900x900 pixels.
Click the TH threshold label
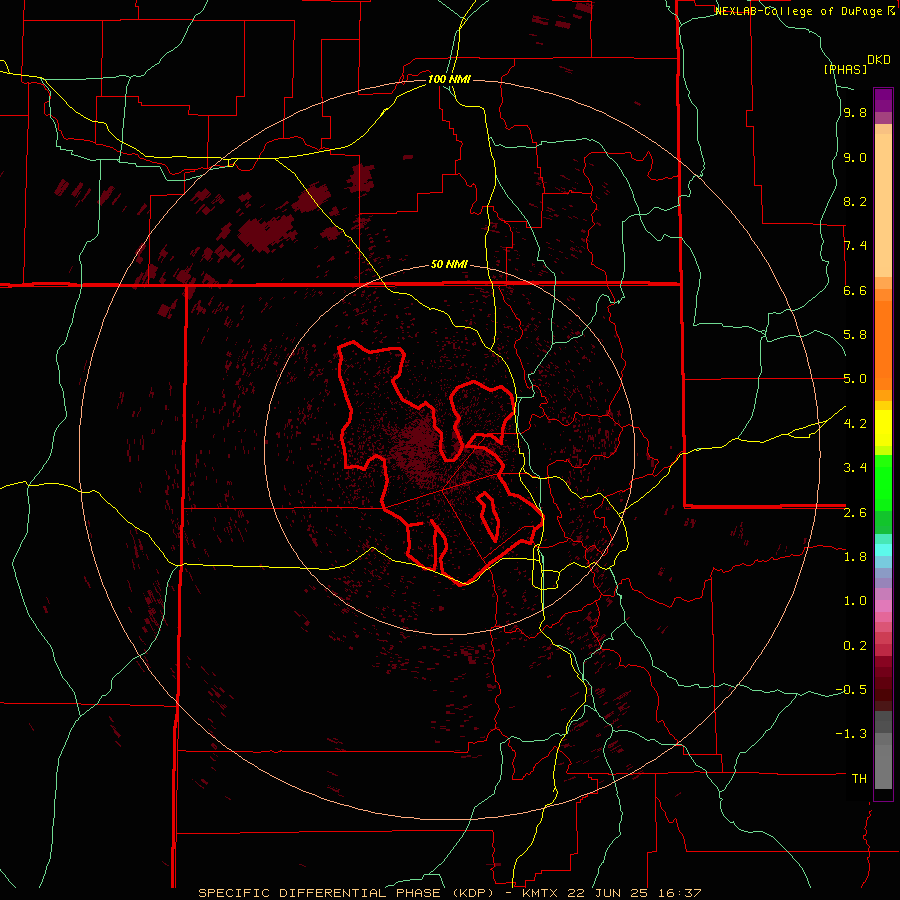(x=859, y=779)
